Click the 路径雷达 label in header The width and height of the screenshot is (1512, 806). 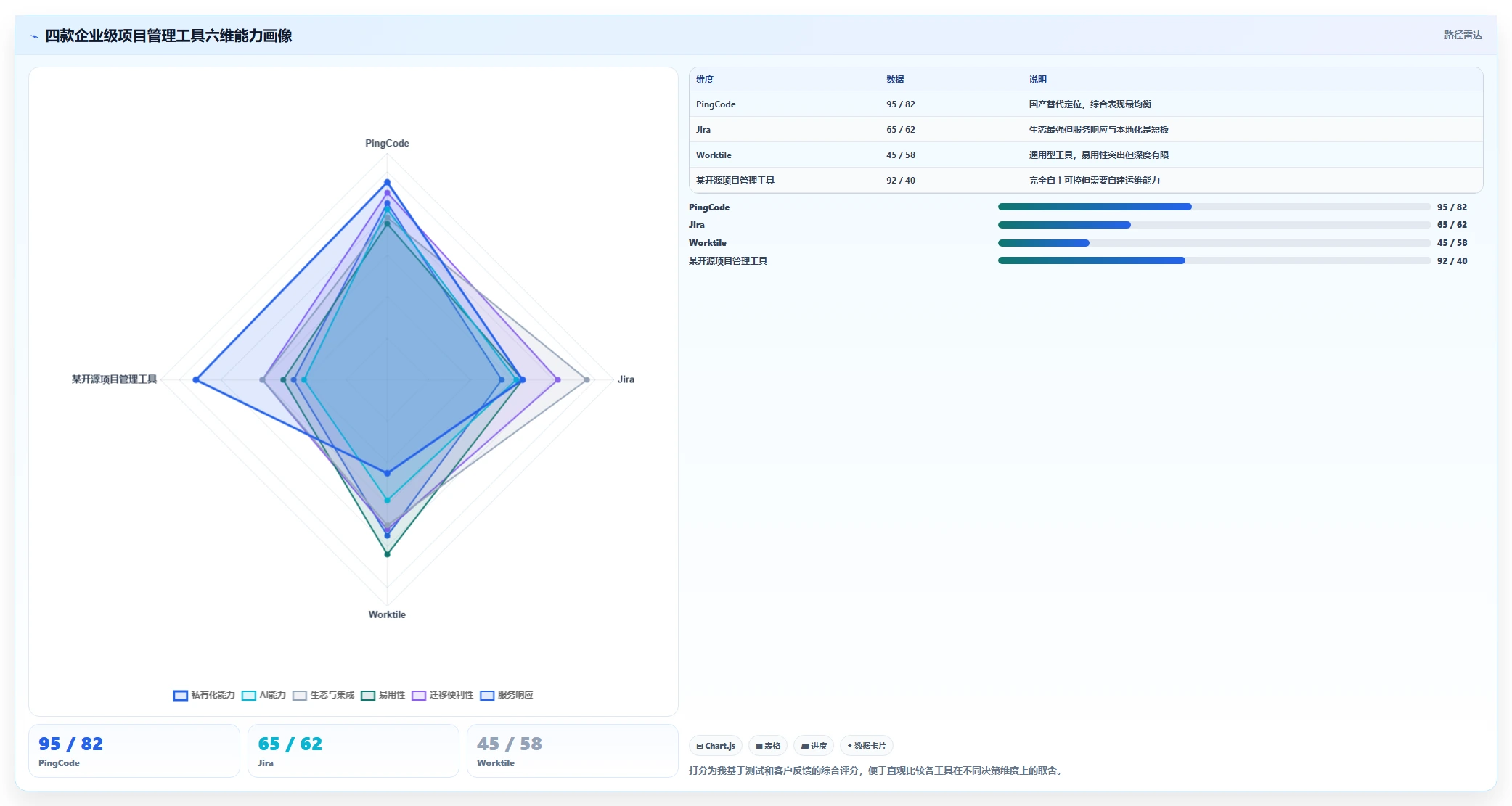pos(1463,35)
